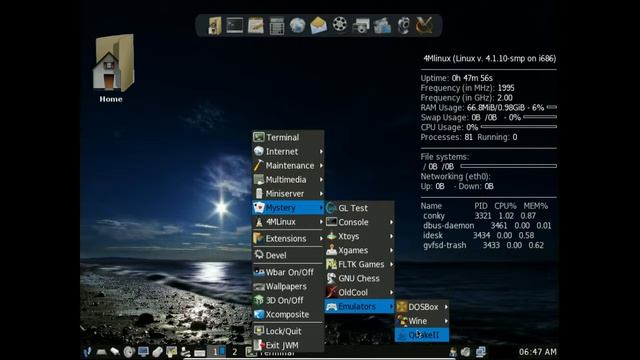Expand the Console submenu arrow
Viewport: 640px width, 360px height.
click(x=391, y=222)
